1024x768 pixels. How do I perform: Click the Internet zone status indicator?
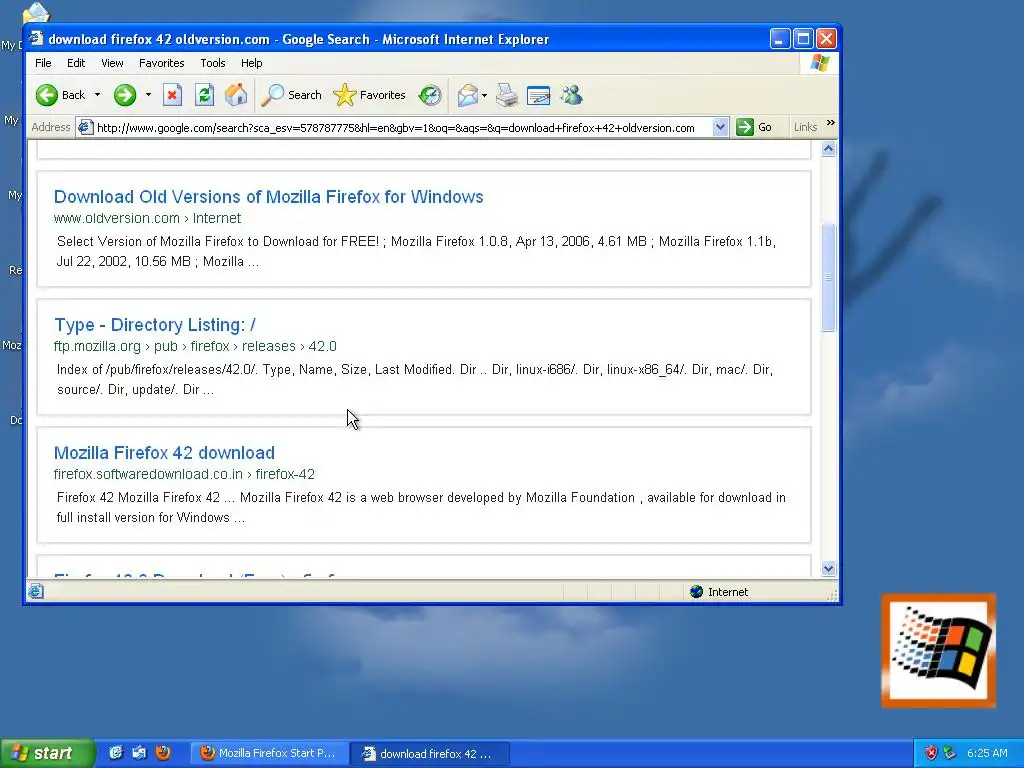(718, 592)
